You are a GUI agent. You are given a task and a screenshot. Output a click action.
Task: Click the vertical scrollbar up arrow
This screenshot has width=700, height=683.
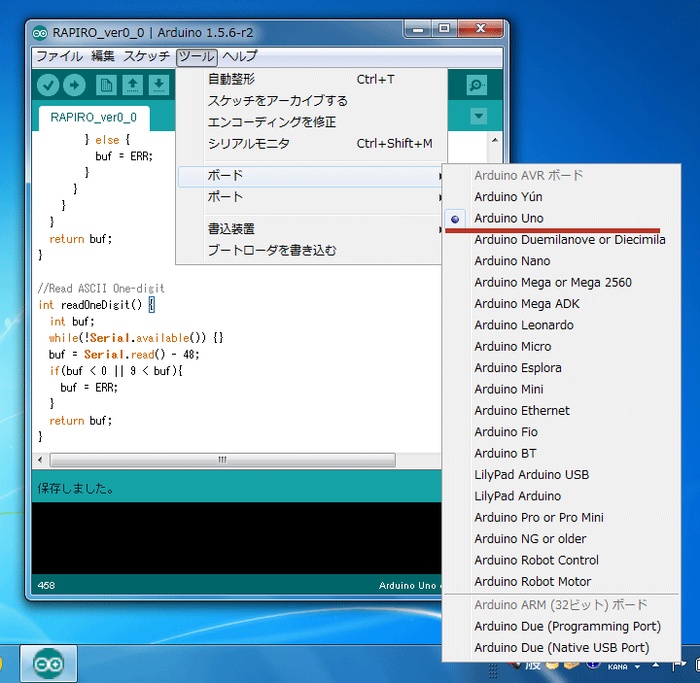pyautogui.click(x=495, y=140)
